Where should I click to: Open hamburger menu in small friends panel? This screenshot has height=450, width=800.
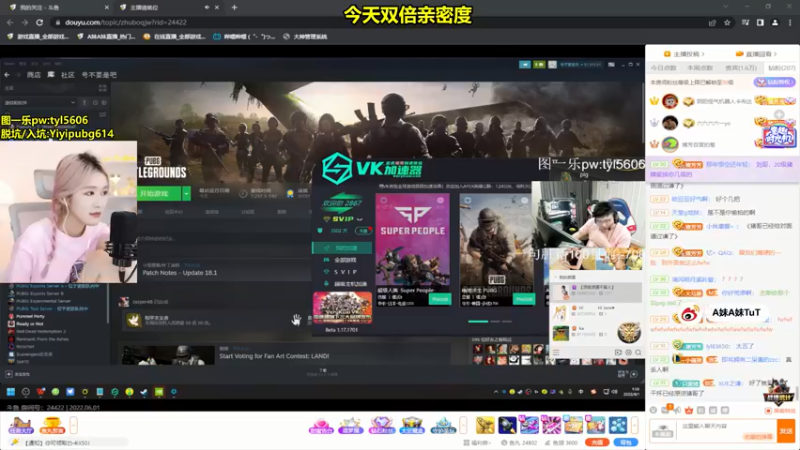click(x=556, y=352)
